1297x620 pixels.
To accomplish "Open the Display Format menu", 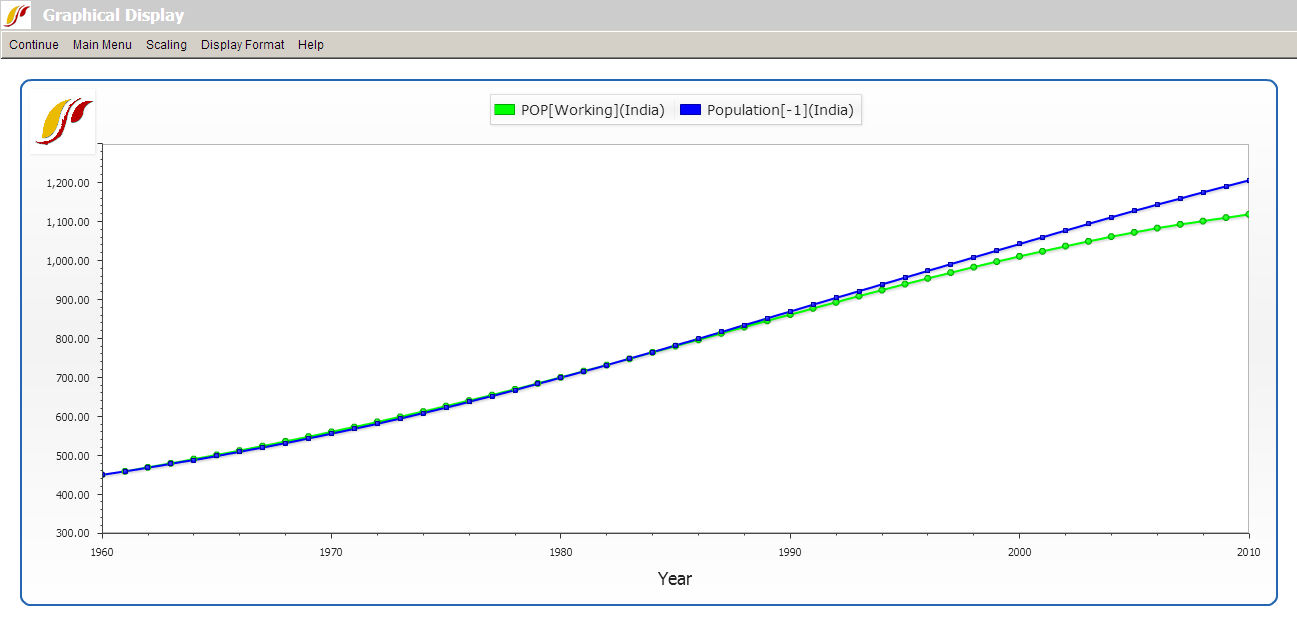I will [x=242, y=45].
